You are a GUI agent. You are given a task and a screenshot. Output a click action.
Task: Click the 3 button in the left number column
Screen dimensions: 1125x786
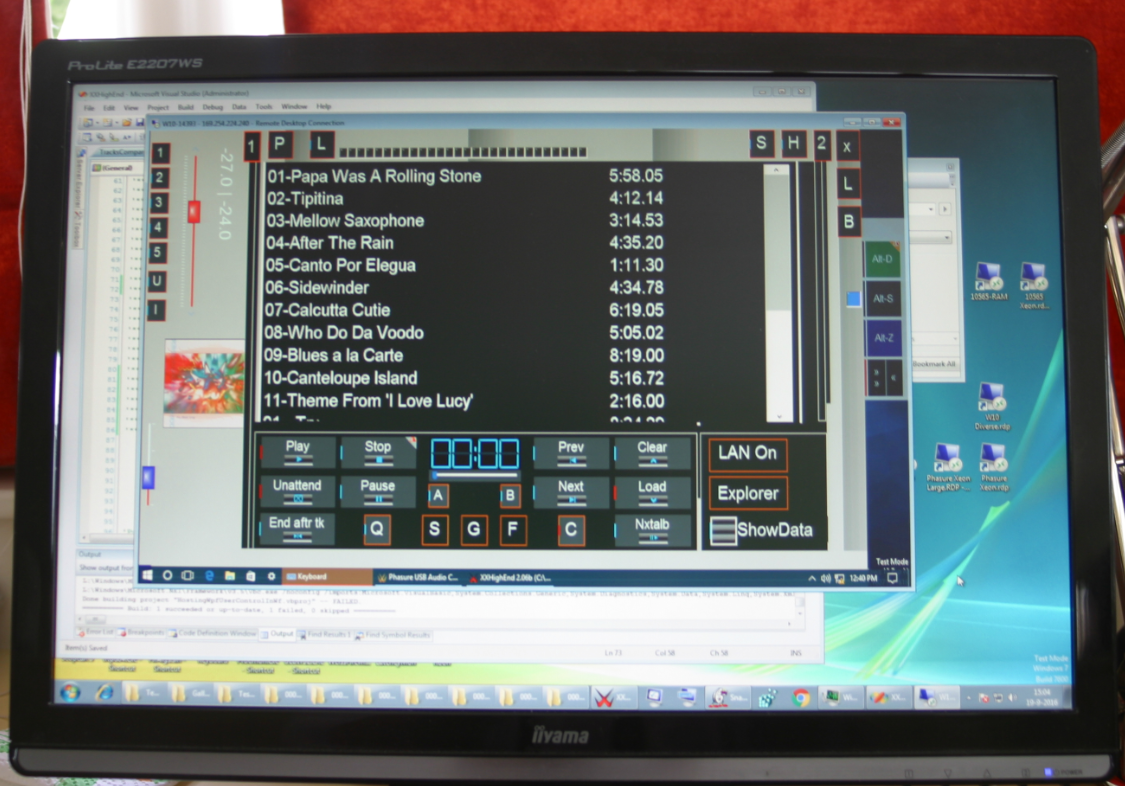pos(159,202)
